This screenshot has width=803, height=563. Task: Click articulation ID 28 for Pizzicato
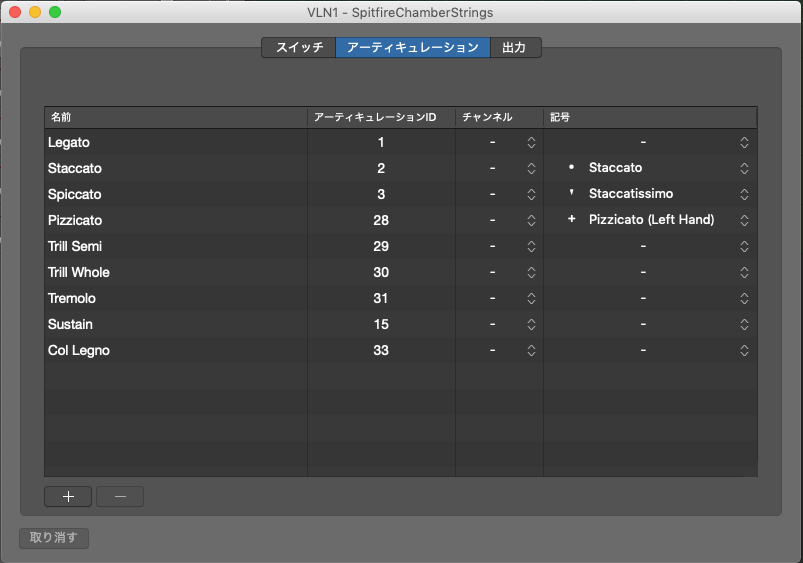tap(381, 220)
